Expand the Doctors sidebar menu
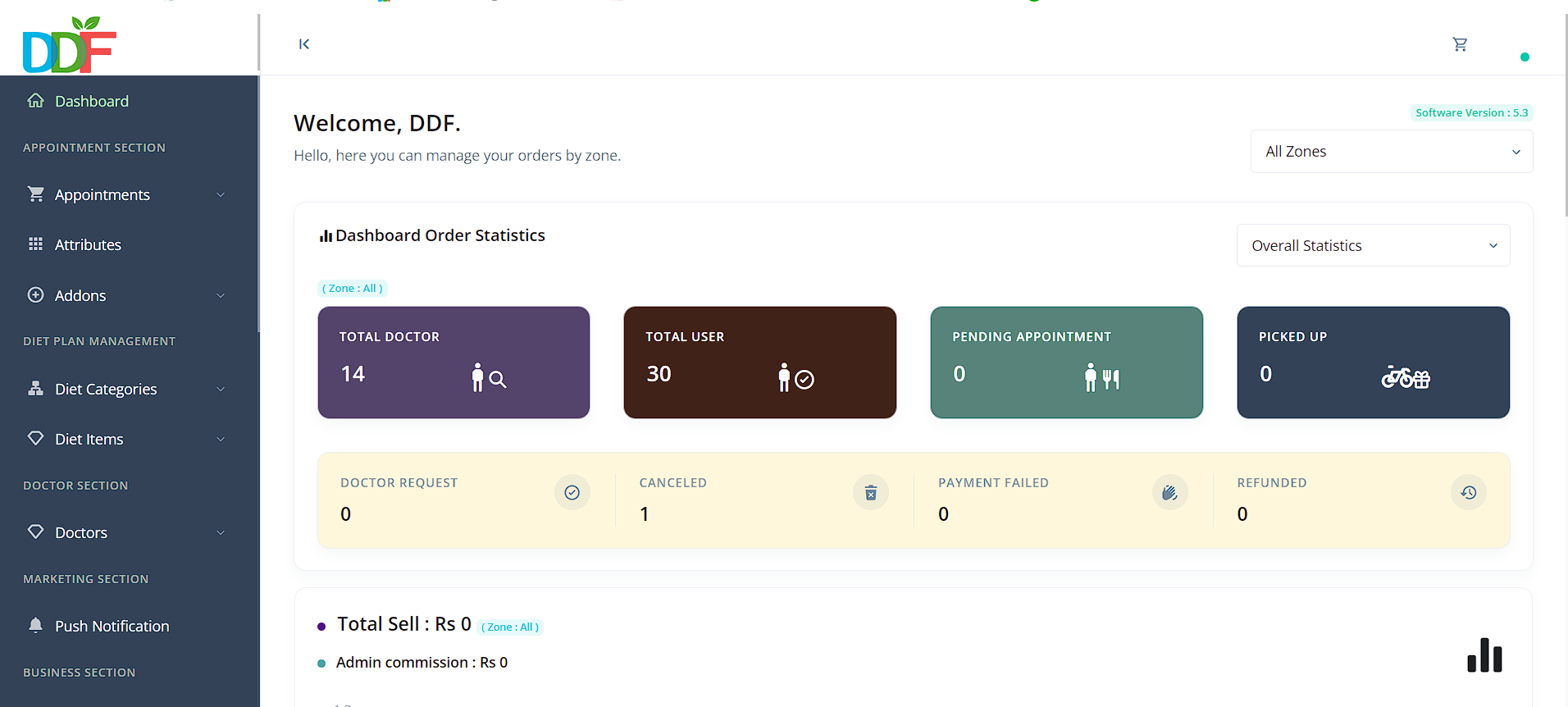 point(127,533)
